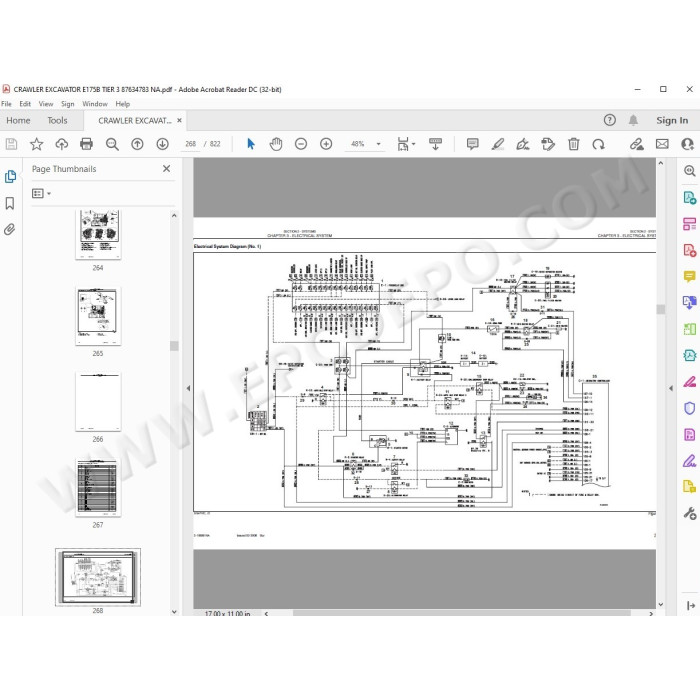Viewport: 700px width, 700px height.
Task: Switch to the Tools tab
Action: (x=57, y=120)
